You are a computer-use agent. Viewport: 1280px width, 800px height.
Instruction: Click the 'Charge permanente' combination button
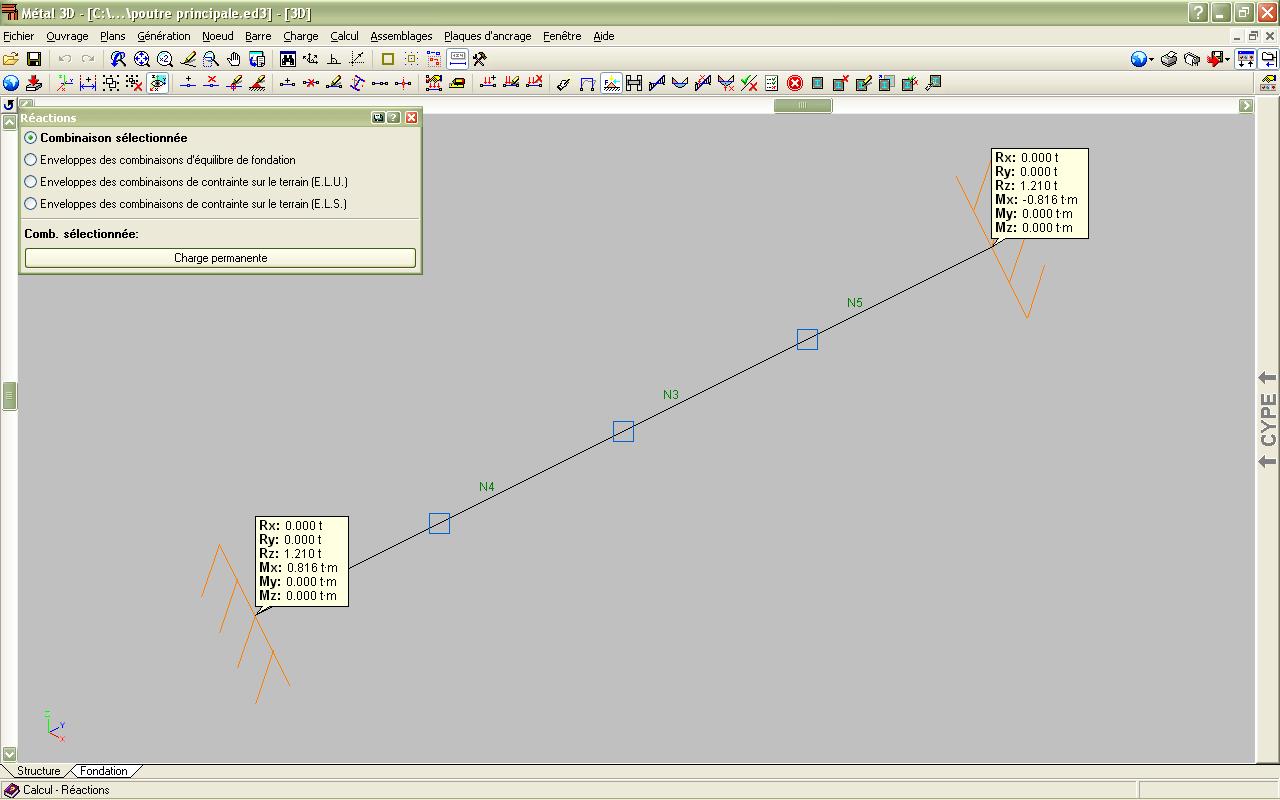pos(220,258)
